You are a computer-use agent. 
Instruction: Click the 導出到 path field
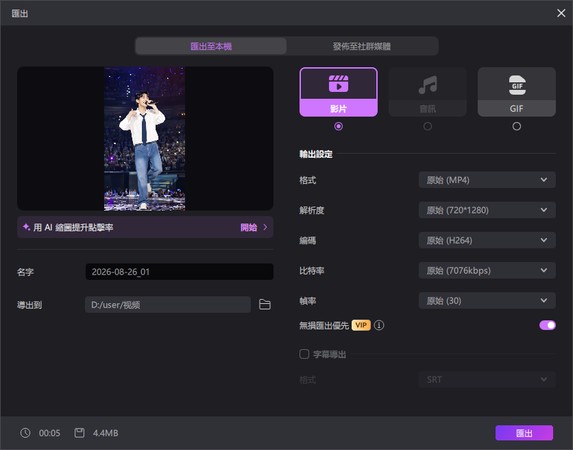(x=168, y=305)
